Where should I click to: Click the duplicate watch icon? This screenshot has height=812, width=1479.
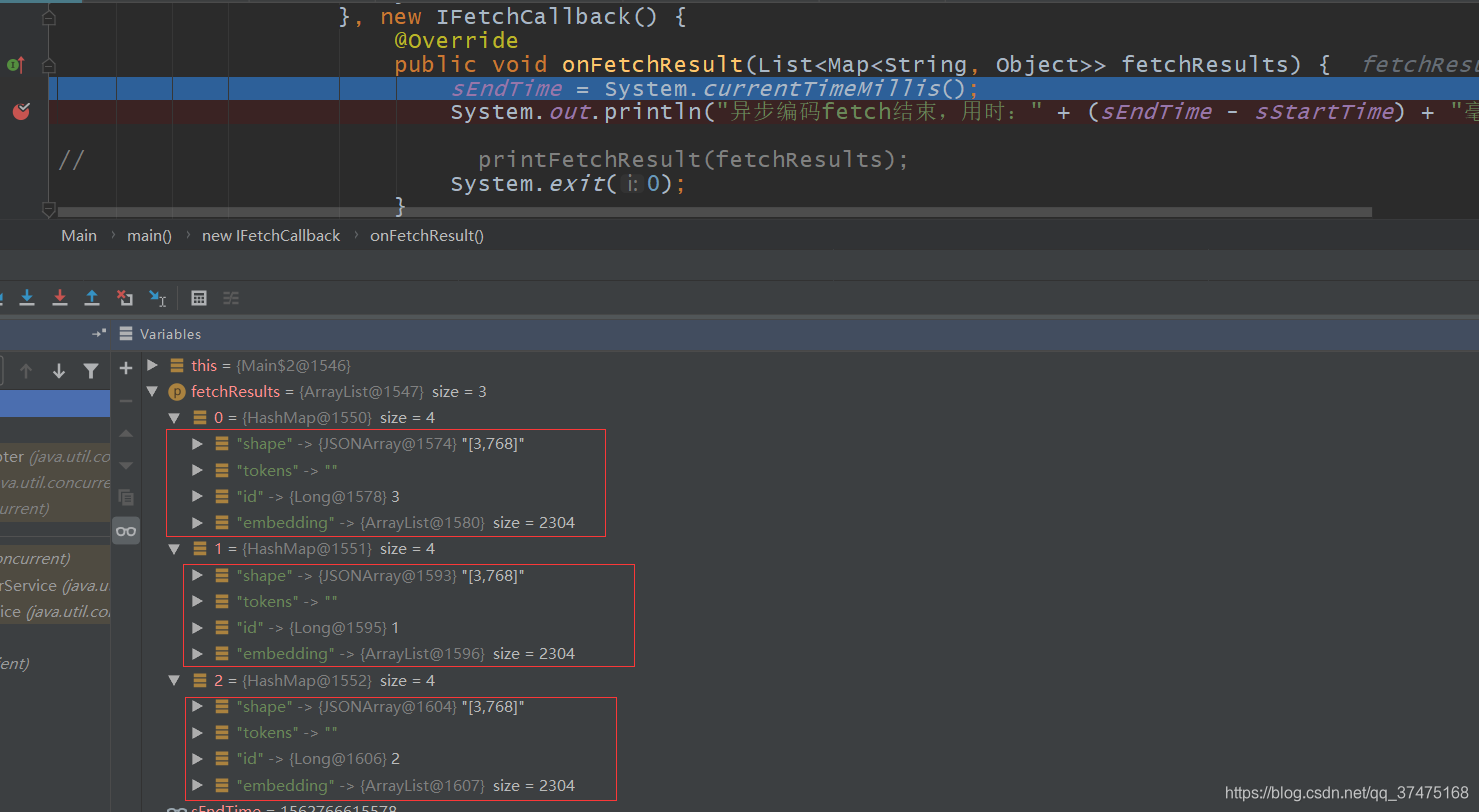[126, 497]
